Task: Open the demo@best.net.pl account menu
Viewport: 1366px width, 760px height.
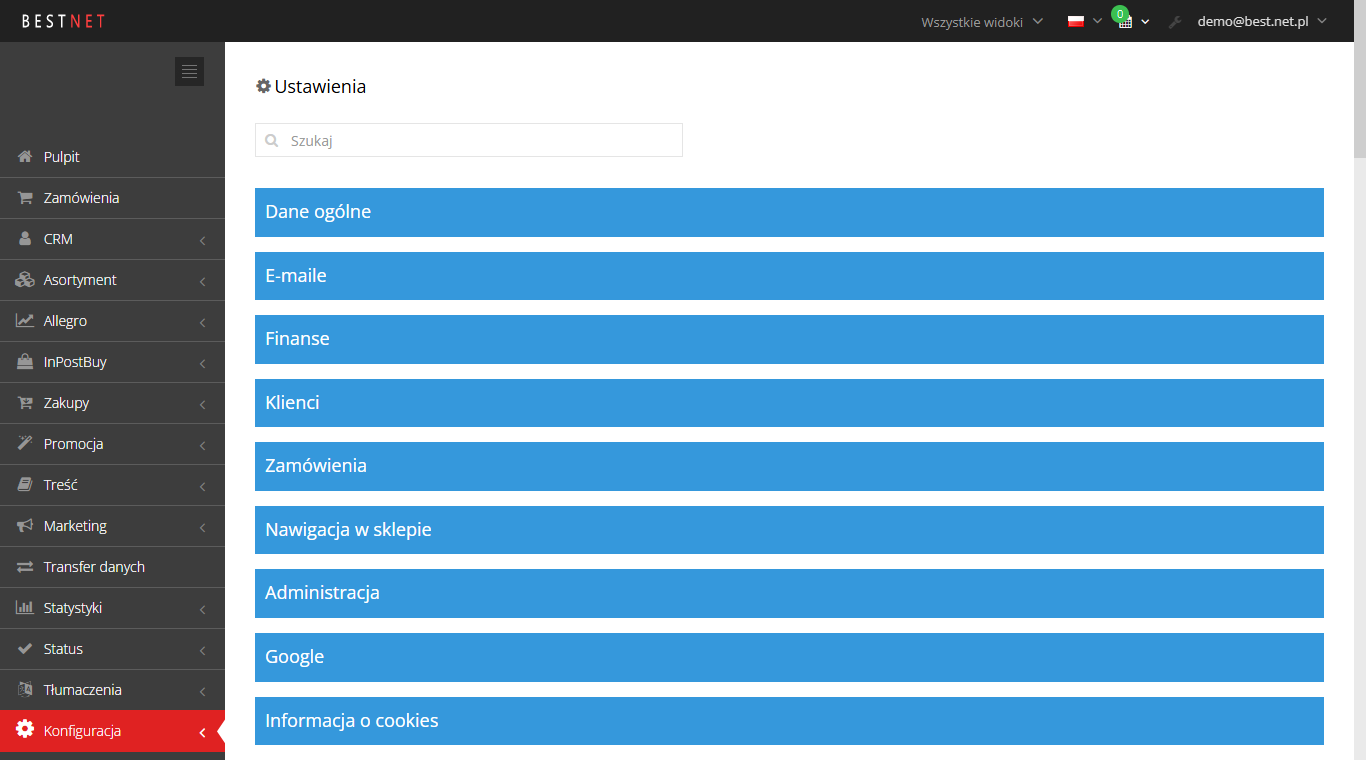Action: (1262, 21)
